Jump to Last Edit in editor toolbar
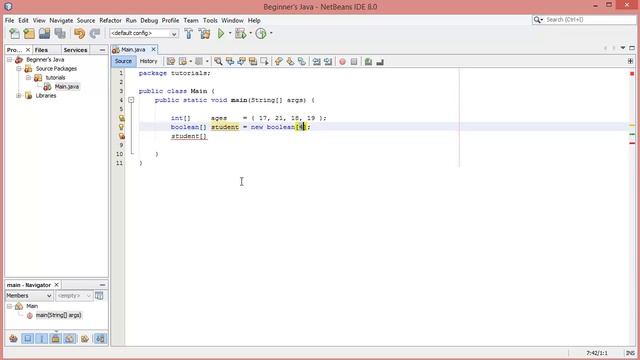Image resolution: width=640 pixels, height=360 pixels. (x=171, y=62)
